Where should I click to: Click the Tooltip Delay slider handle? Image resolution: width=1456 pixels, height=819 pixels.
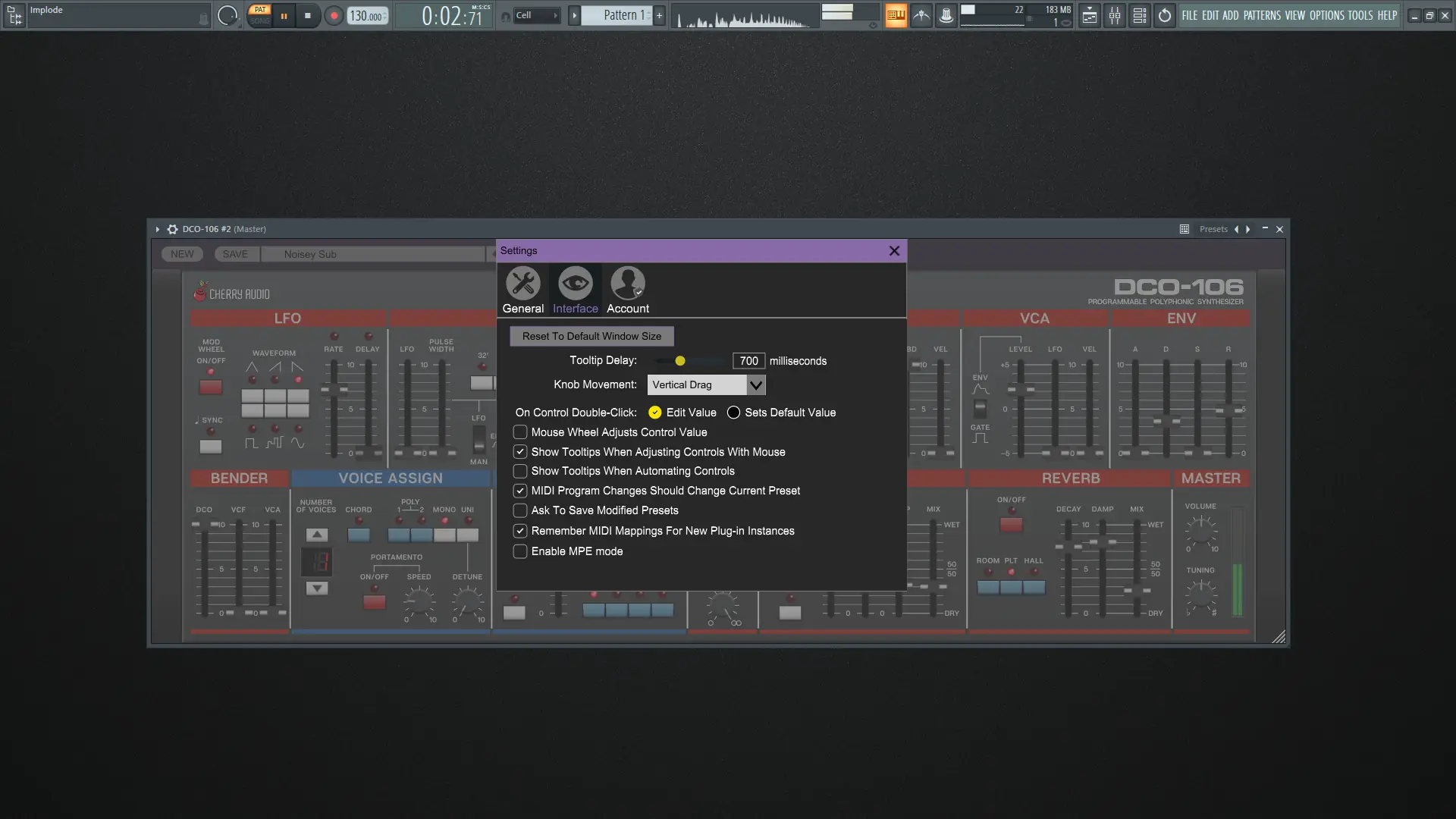point(680,361)
